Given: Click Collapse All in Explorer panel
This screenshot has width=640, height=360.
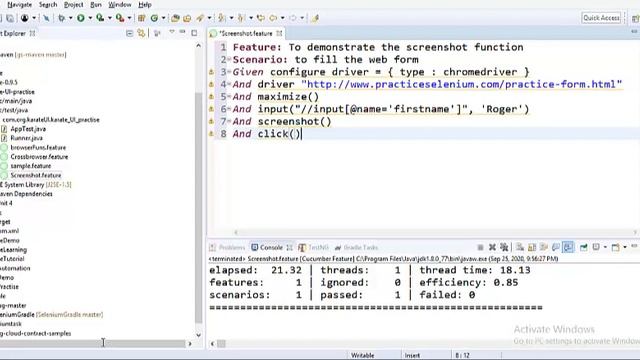Looking at the screenshot, I should click(x=129, y=33).
